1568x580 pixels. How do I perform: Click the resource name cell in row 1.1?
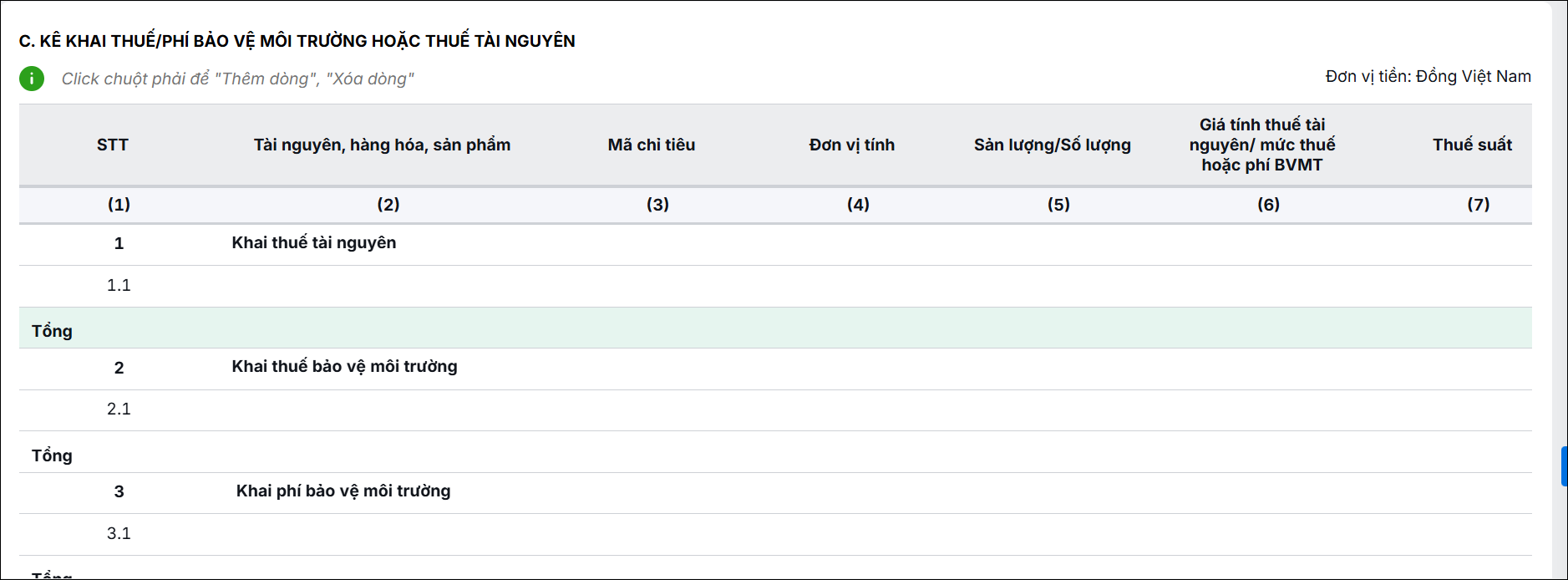(388, 286)
